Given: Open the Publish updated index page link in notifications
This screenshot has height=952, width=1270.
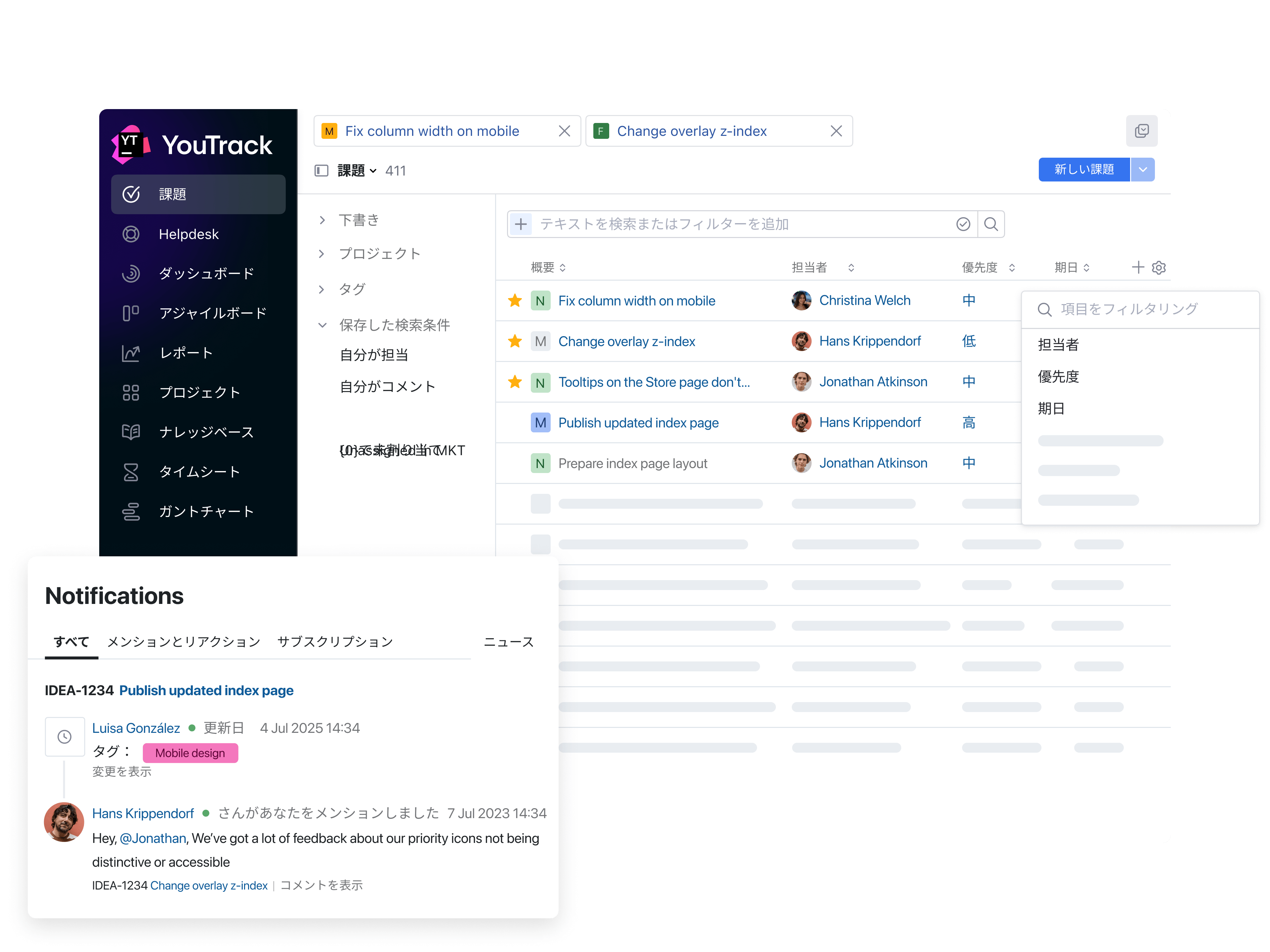Looking at the screenshot, I should tap(206, 690).
